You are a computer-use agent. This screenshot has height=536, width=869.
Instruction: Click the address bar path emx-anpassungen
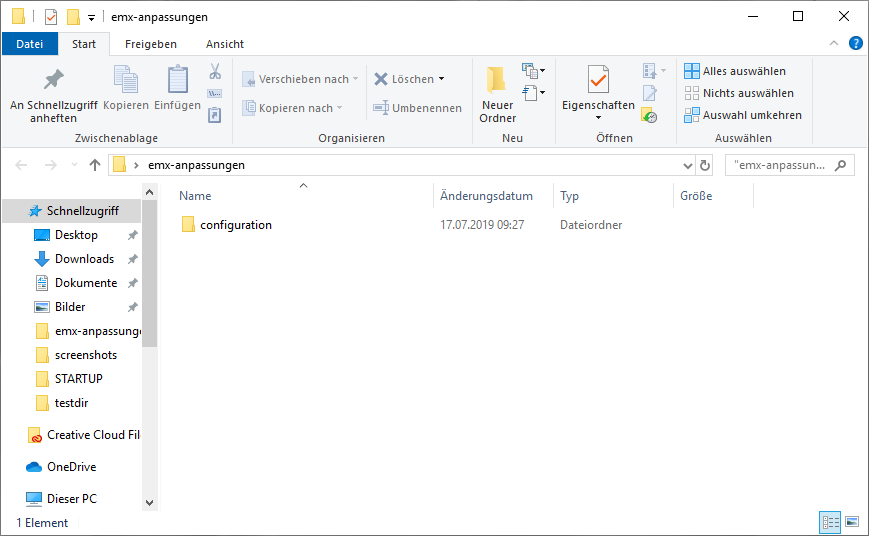pos(196,165)
